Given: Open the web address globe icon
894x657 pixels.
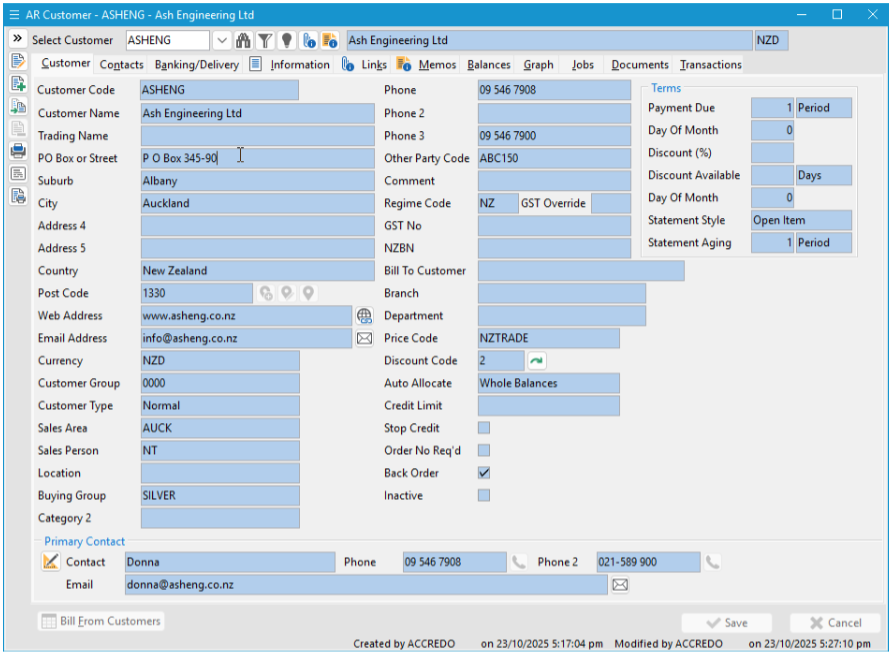Looking at the screenshot, I should (364, 315).
